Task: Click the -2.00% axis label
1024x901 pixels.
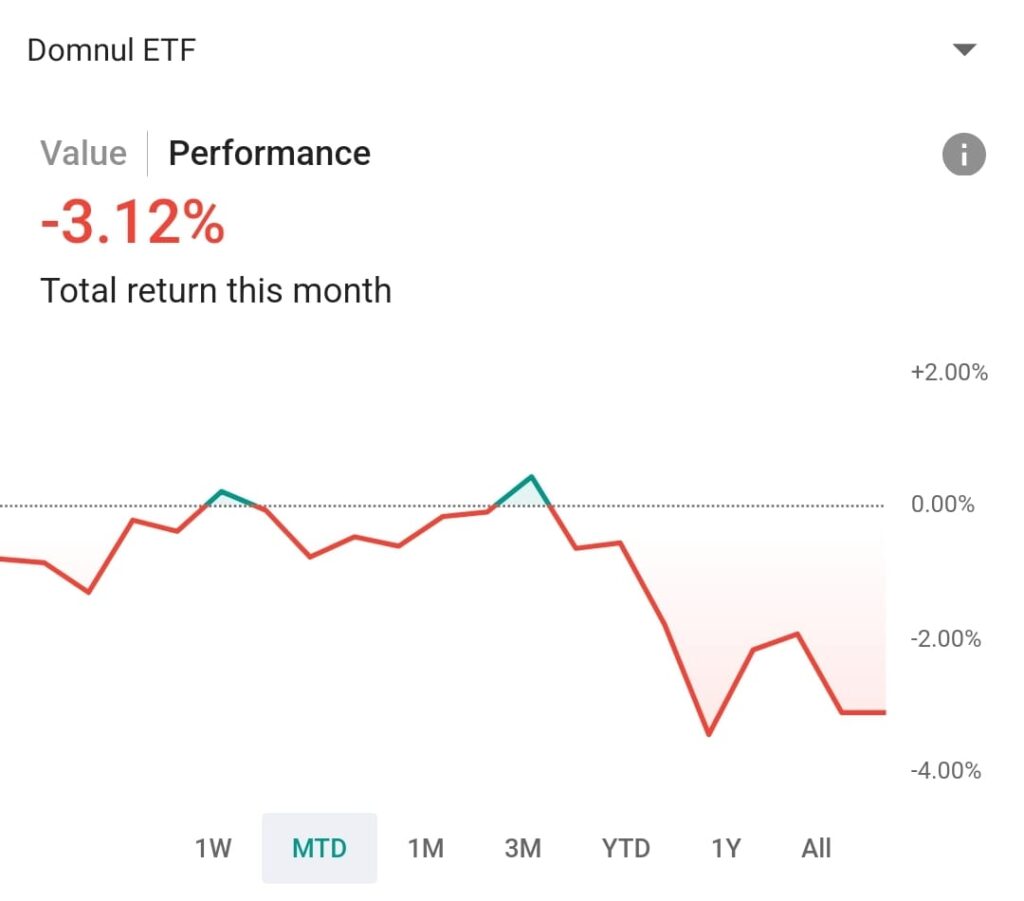Action: pos(946,639)
